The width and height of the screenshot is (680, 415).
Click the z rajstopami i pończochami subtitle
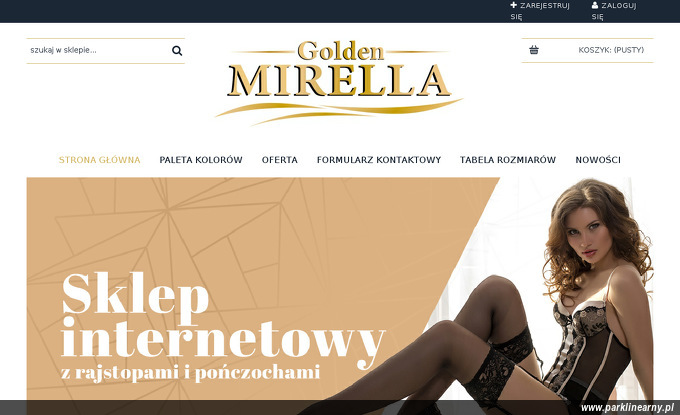(191, 373)
